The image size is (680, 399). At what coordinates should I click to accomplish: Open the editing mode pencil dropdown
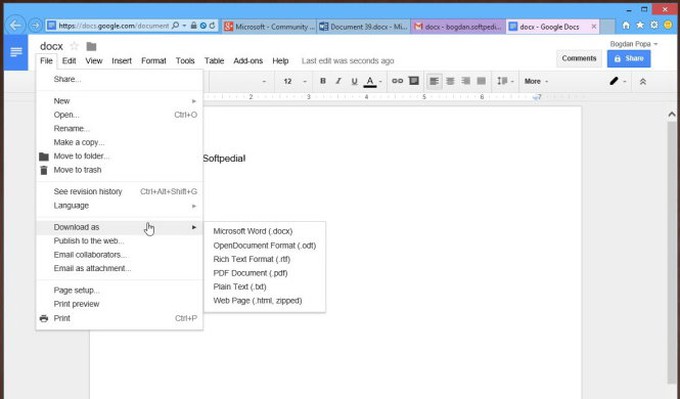(618, 81)
